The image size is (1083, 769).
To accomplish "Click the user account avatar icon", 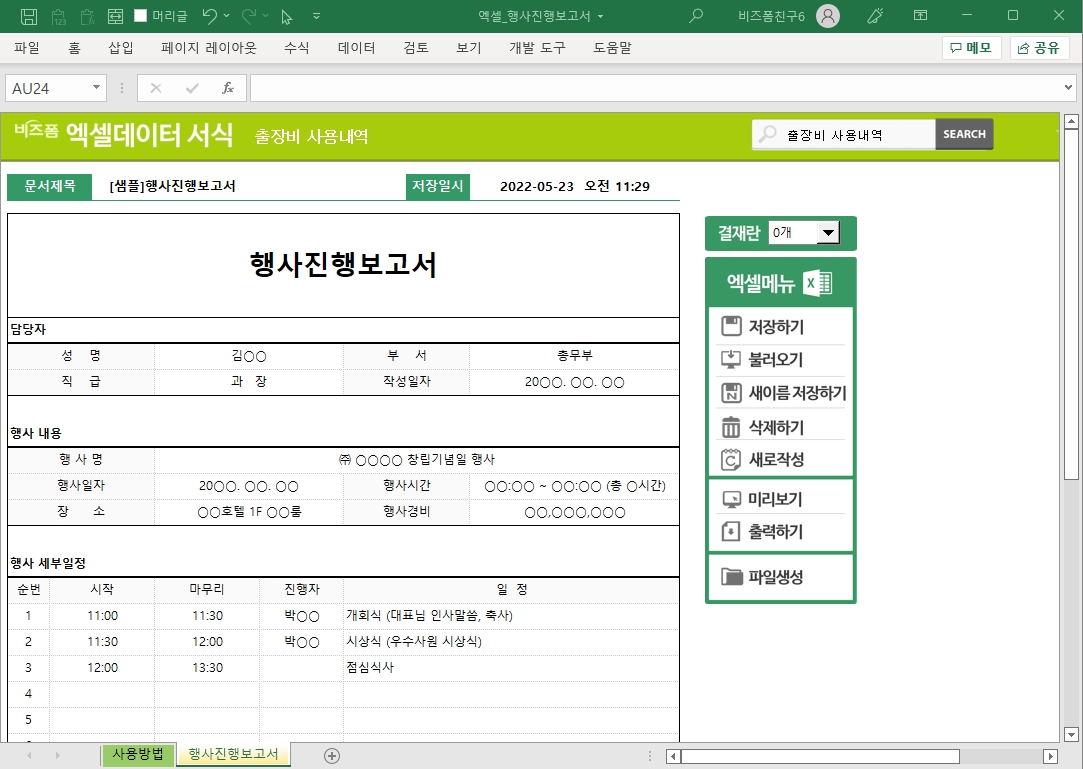I will pos(827,16).
